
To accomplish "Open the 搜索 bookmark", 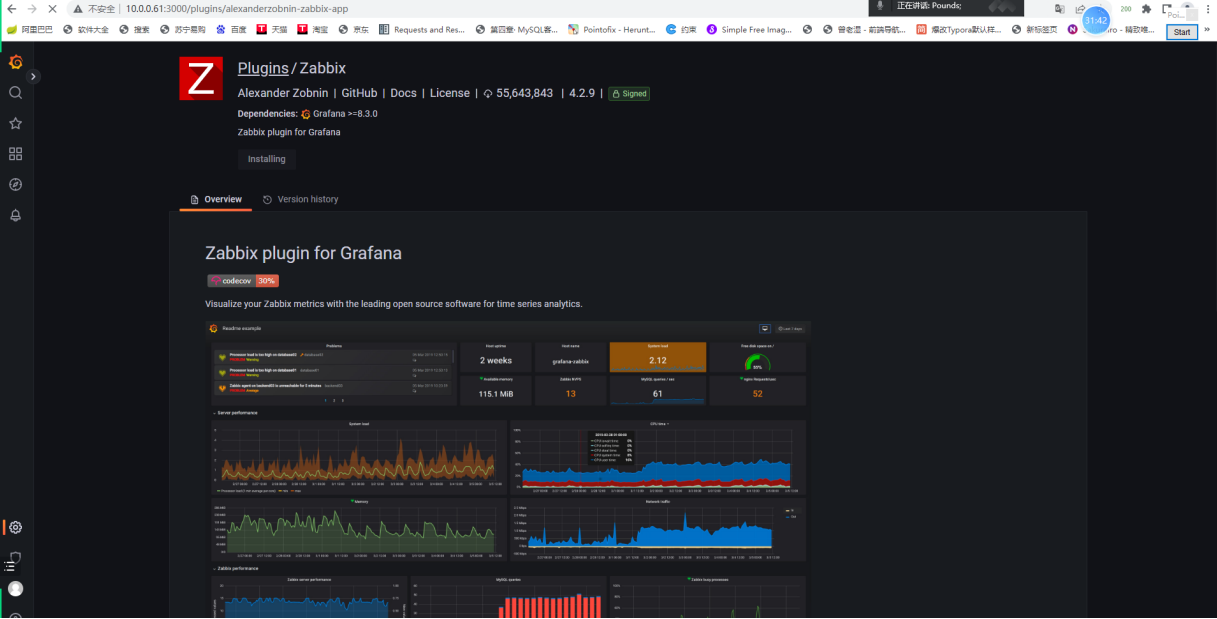I will tap(135, 30).
